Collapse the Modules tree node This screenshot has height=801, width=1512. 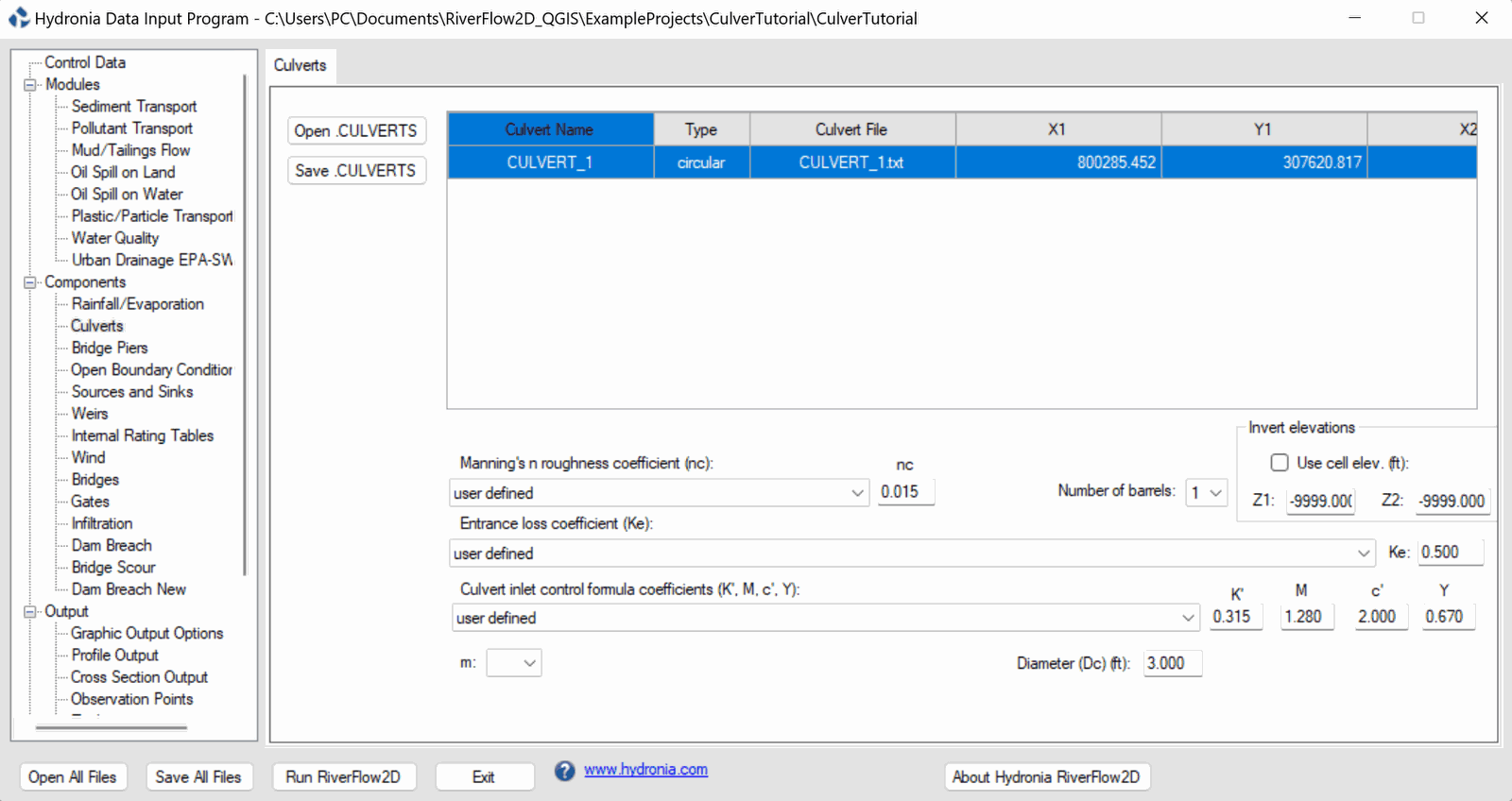pyautogui.click(x=30, y=85)
